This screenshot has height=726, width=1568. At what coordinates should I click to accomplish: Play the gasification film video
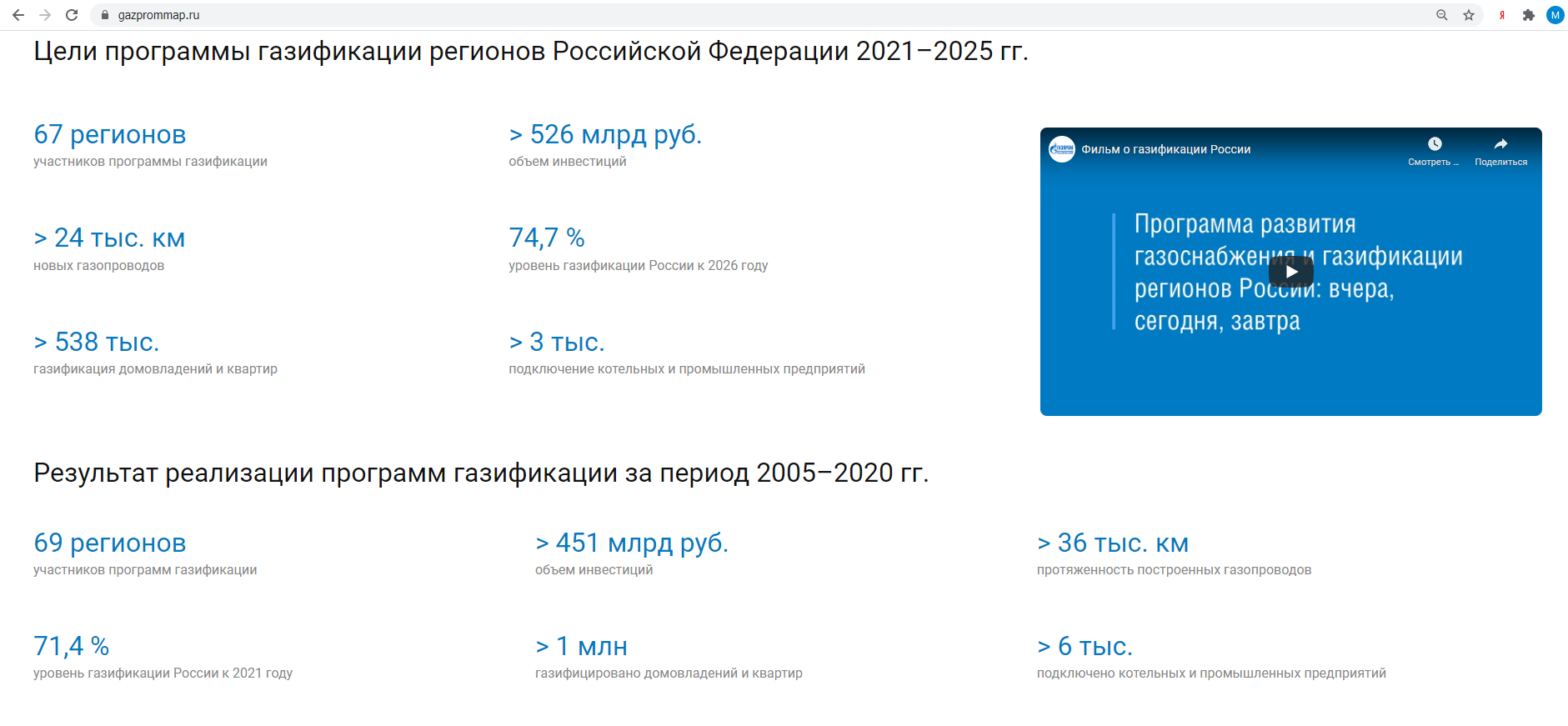(x=1290, y=272)
